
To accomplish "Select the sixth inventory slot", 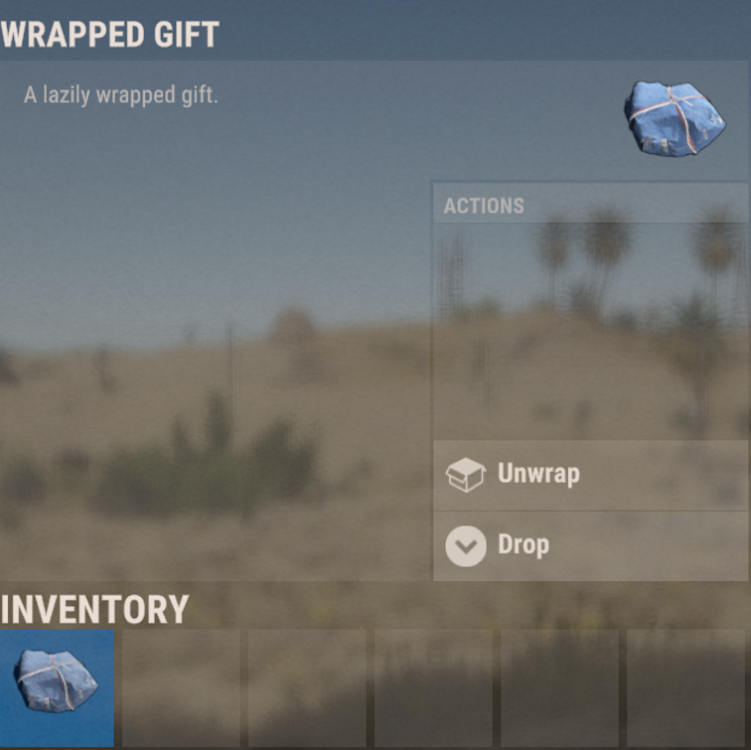I will (686, 688).
